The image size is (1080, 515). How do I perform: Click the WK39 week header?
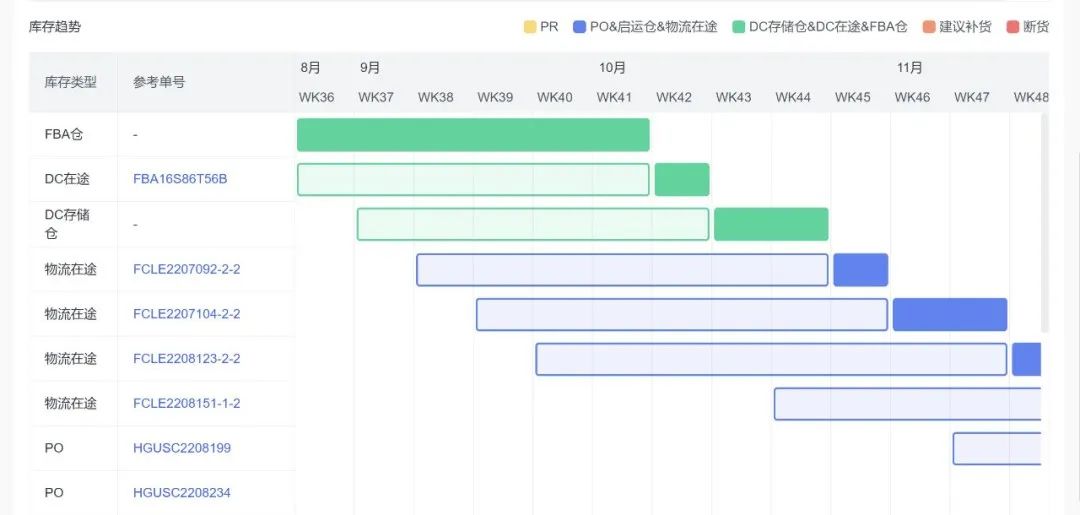(495, 97)
